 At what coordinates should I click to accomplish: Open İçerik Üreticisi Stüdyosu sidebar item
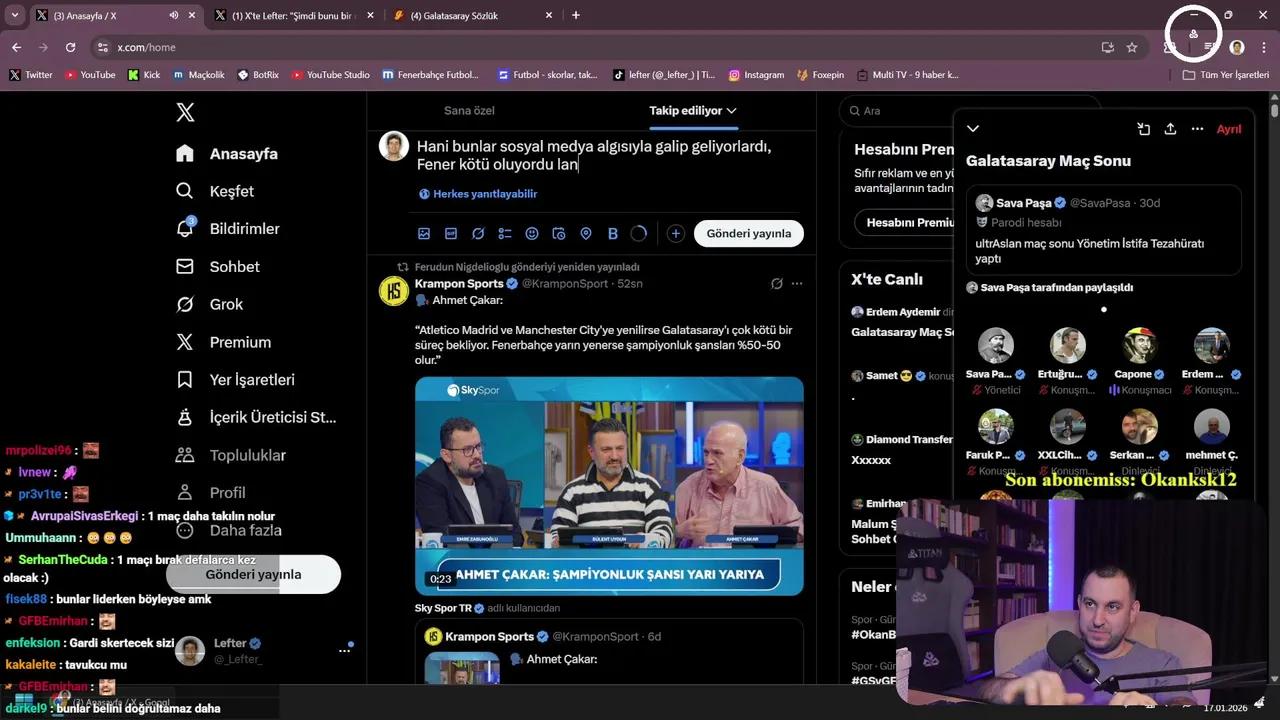(255, 417)
